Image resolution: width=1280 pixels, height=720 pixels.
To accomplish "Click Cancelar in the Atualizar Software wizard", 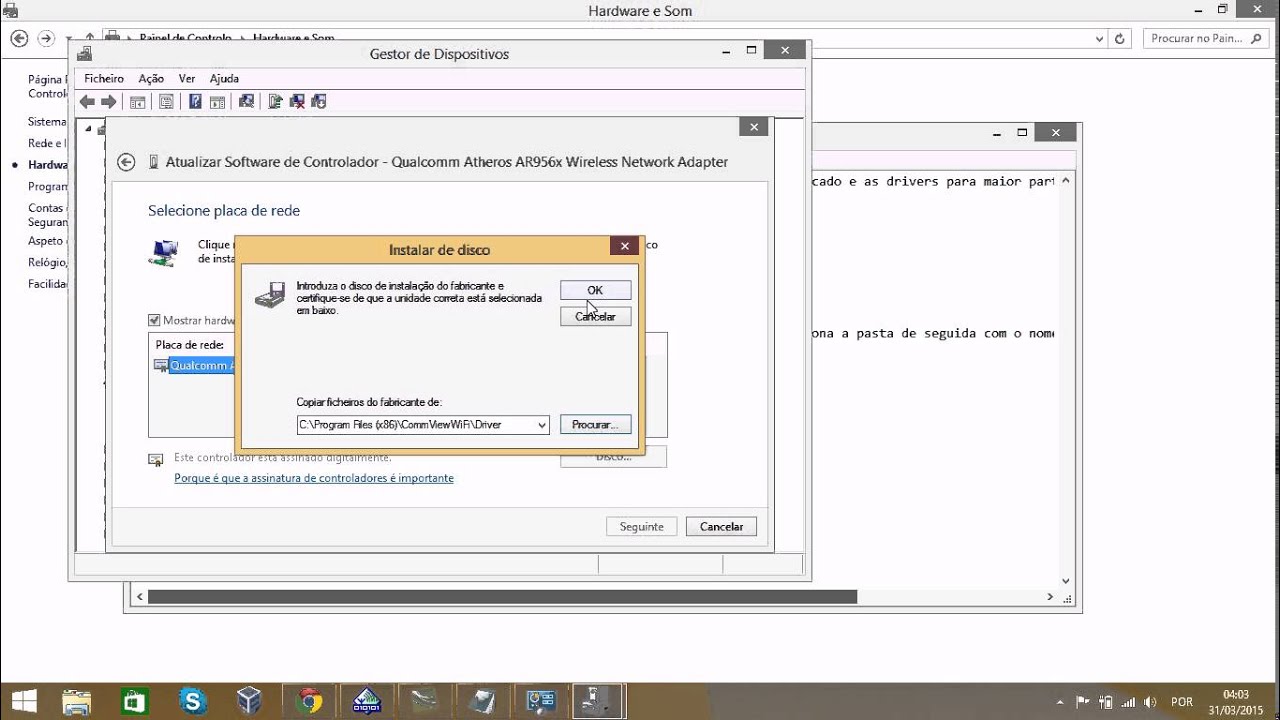I will pos(721,526).
